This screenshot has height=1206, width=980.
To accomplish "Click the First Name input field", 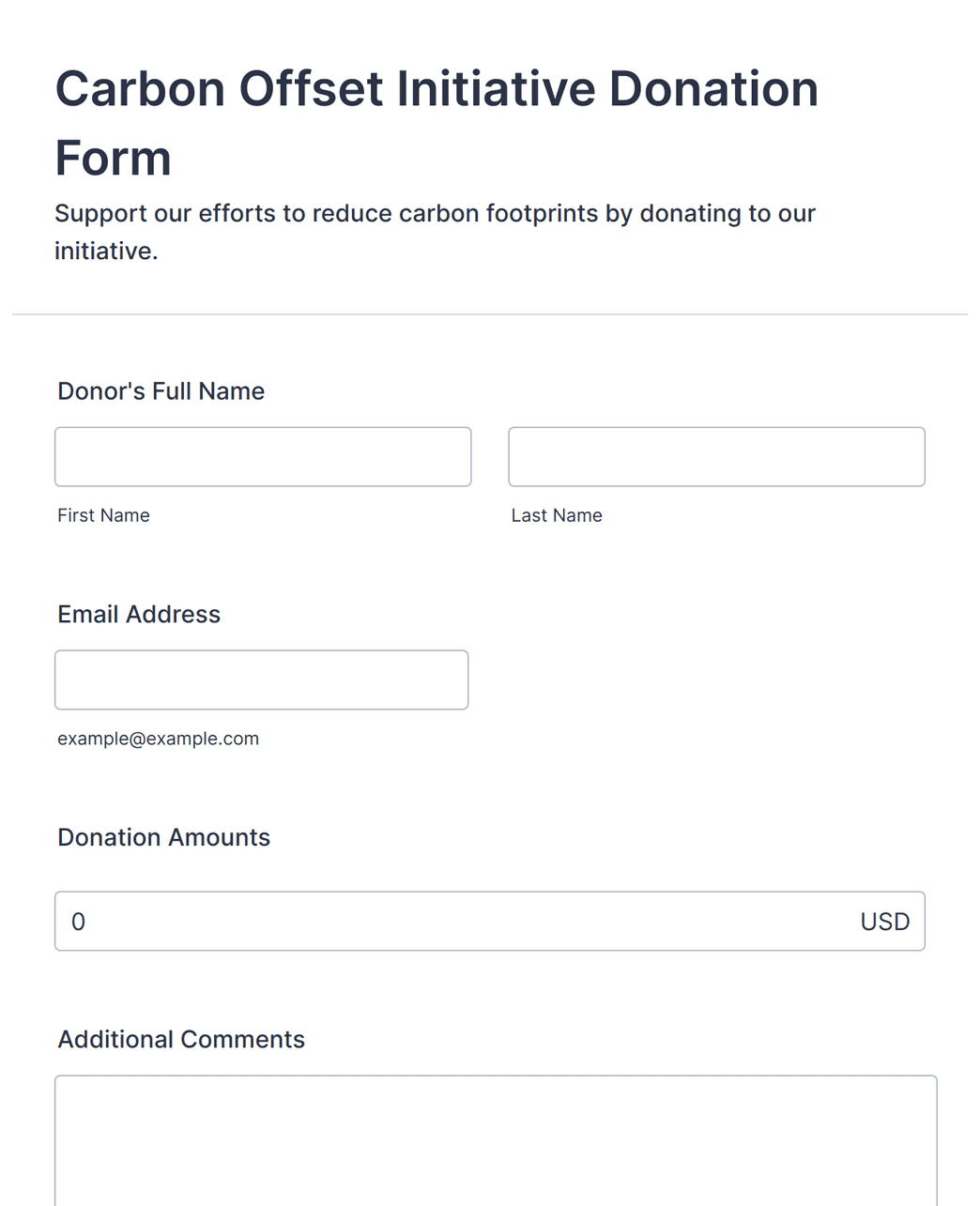I will (x=263, y=457).
